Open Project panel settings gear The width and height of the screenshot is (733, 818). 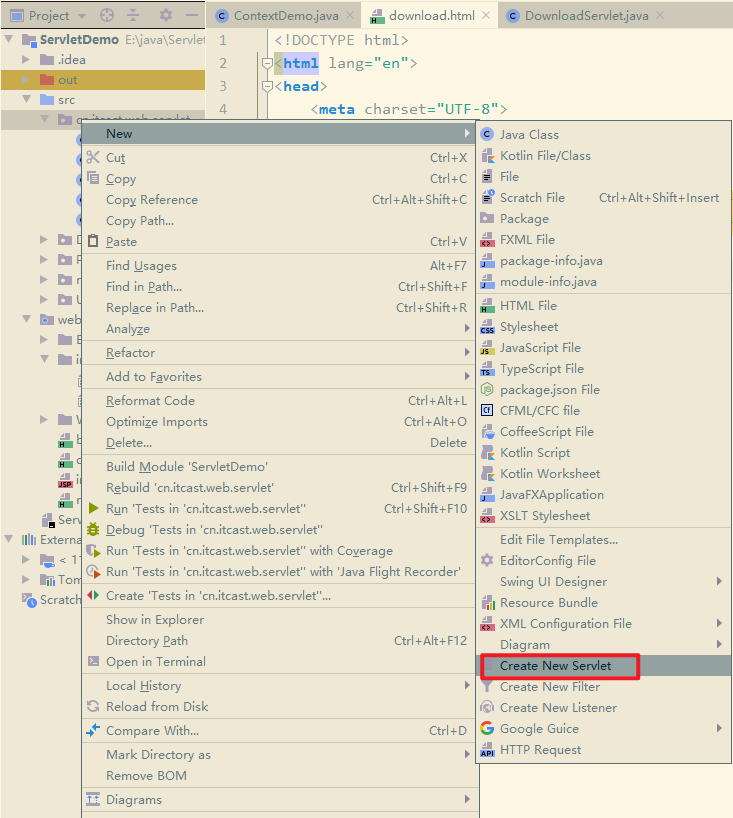(166, 16)
